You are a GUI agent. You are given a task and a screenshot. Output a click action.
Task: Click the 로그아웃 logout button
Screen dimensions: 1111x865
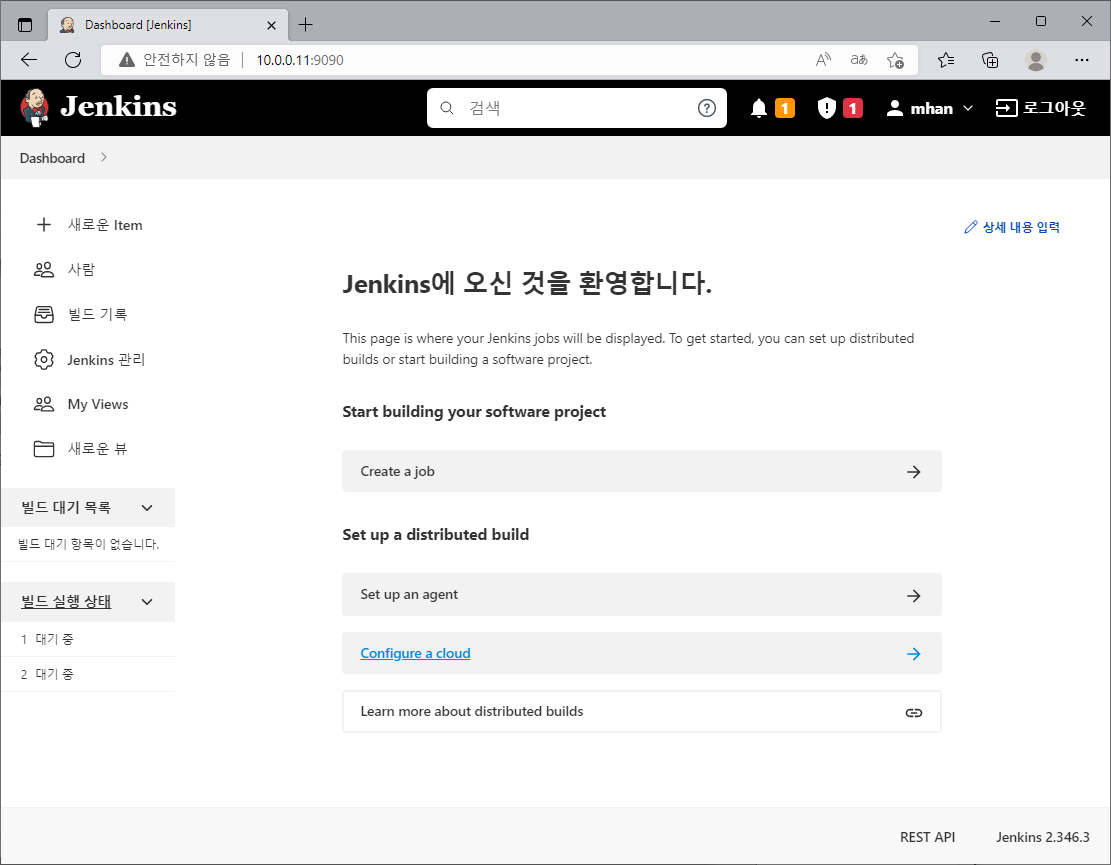pyautogui.click(x=1040, y=108)
